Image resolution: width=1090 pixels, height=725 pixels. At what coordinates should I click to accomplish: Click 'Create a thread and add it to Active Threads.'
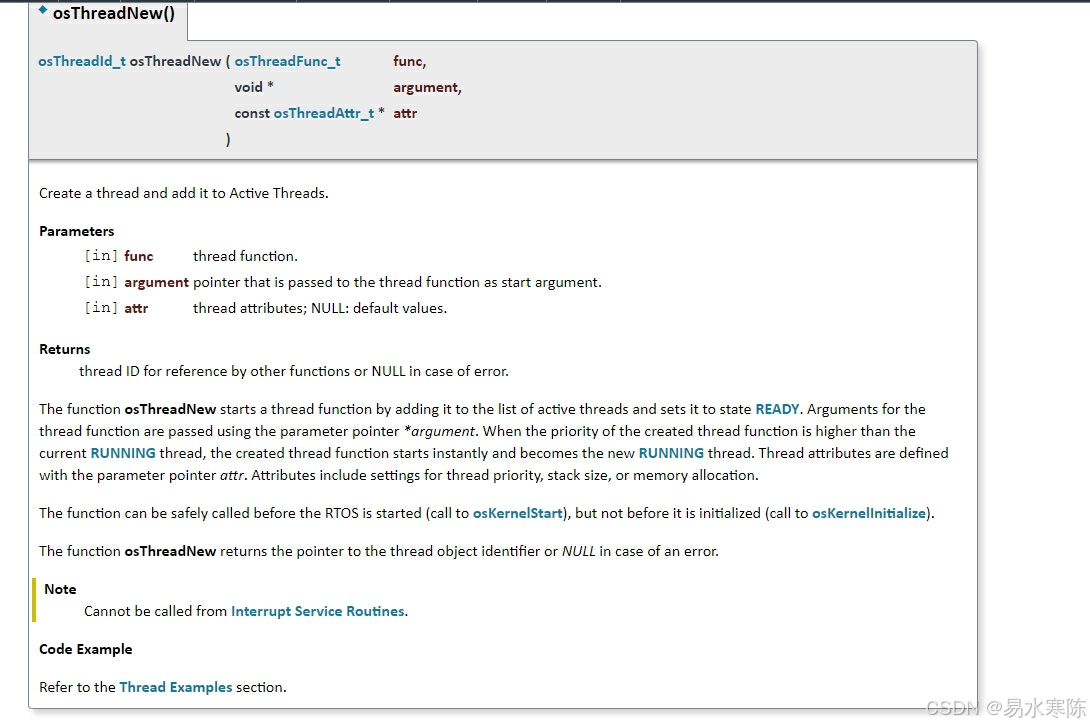click(184, 193)
